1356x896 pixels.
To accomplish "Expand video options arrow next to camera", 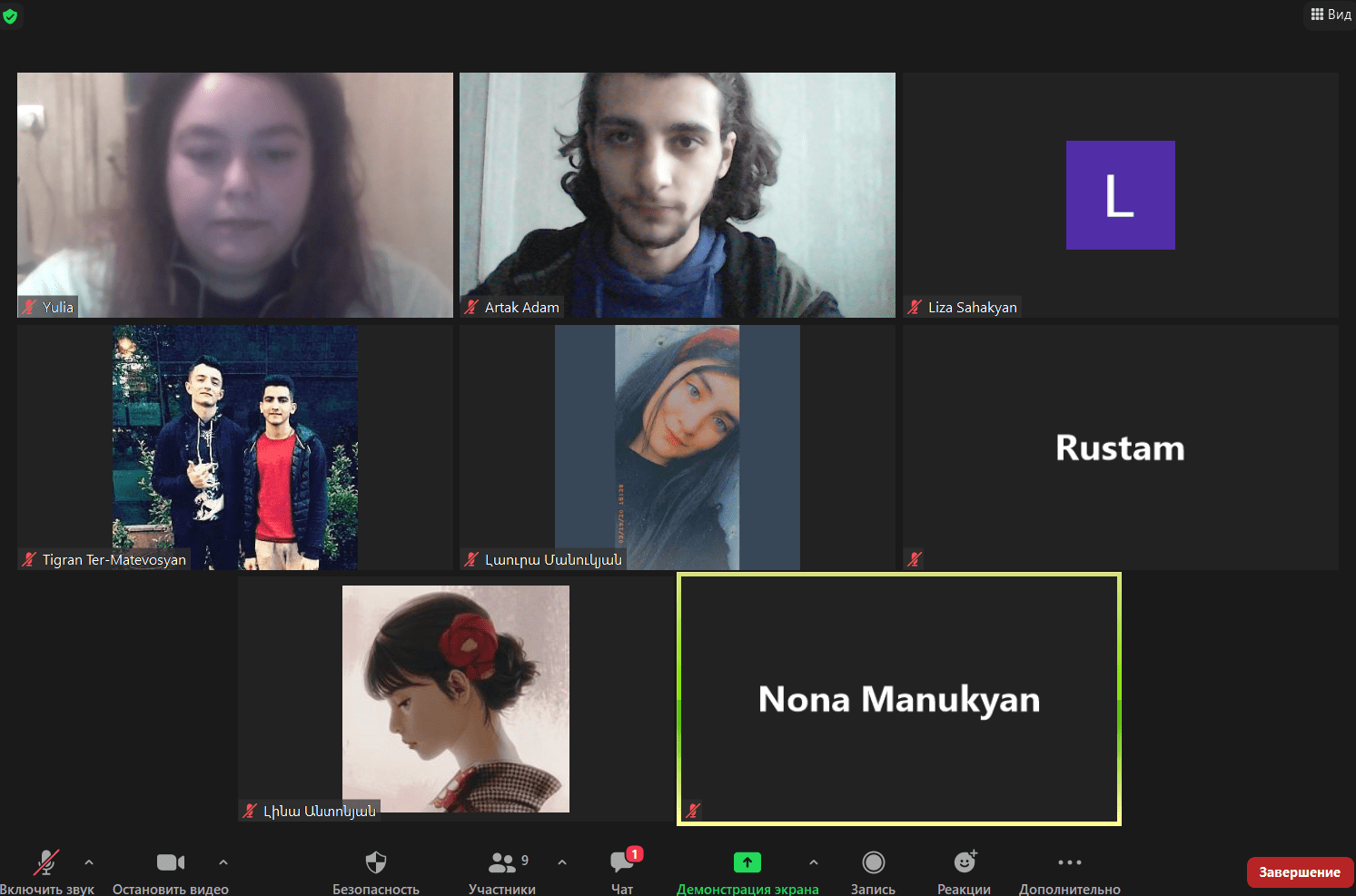I will click(223, 862).
